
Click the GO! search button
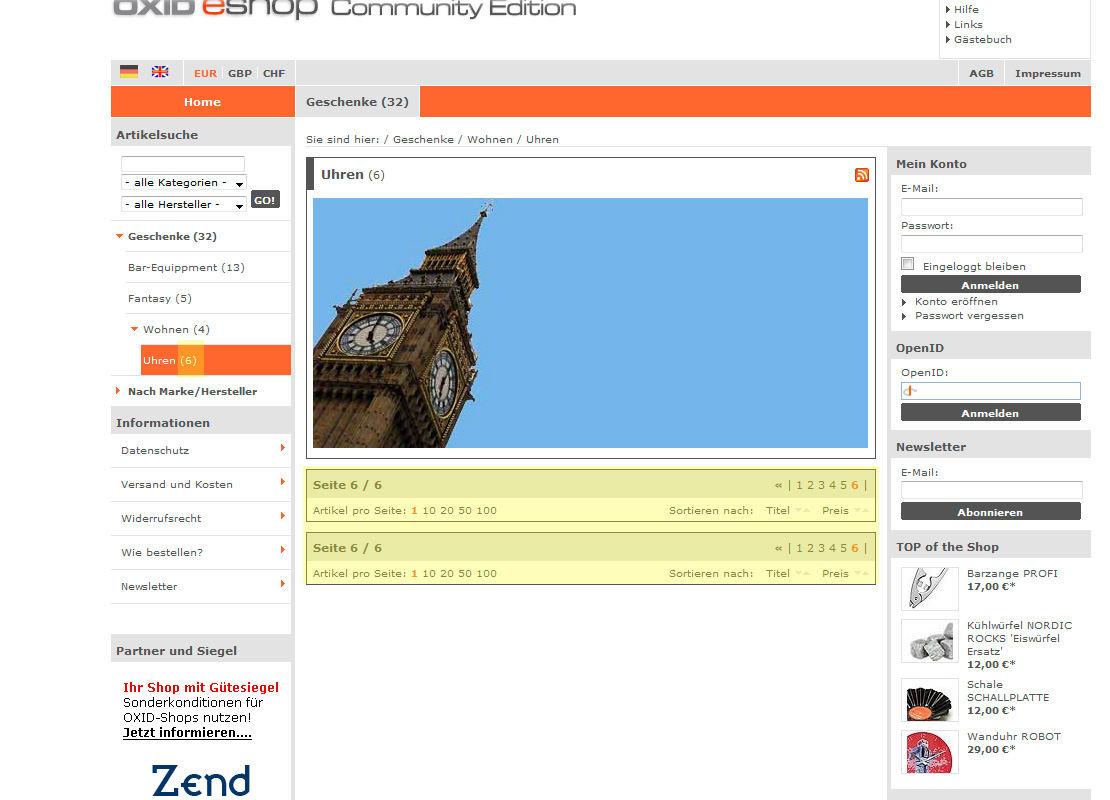click(265, 200)
